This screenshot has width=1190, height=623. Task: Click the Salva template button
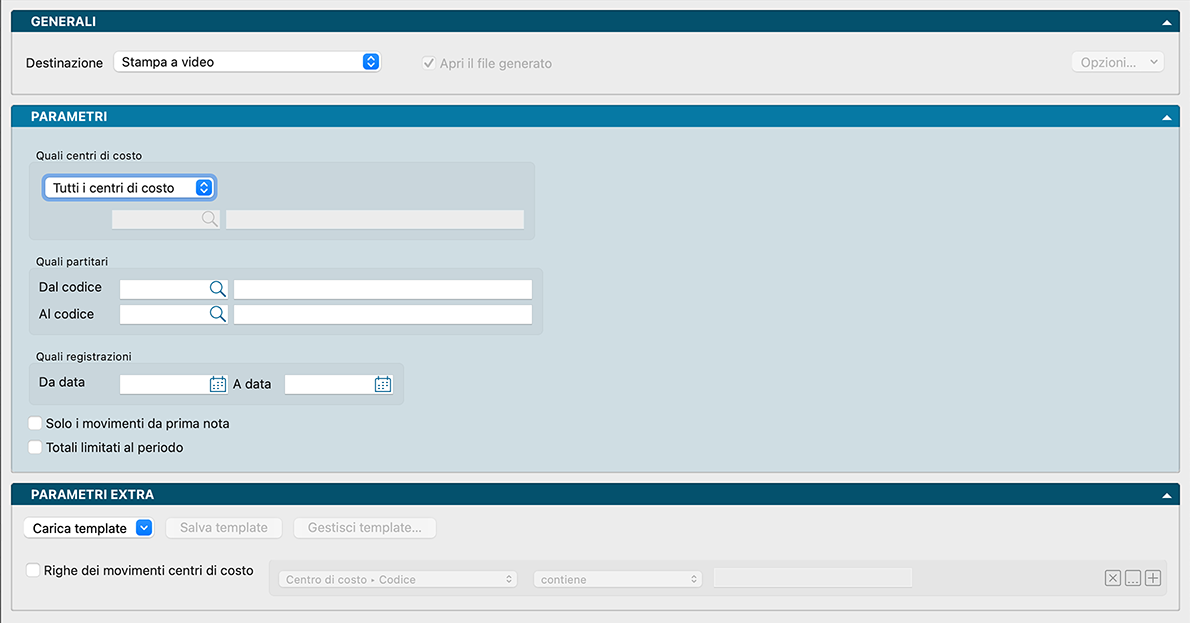click(x=224, y=528)
